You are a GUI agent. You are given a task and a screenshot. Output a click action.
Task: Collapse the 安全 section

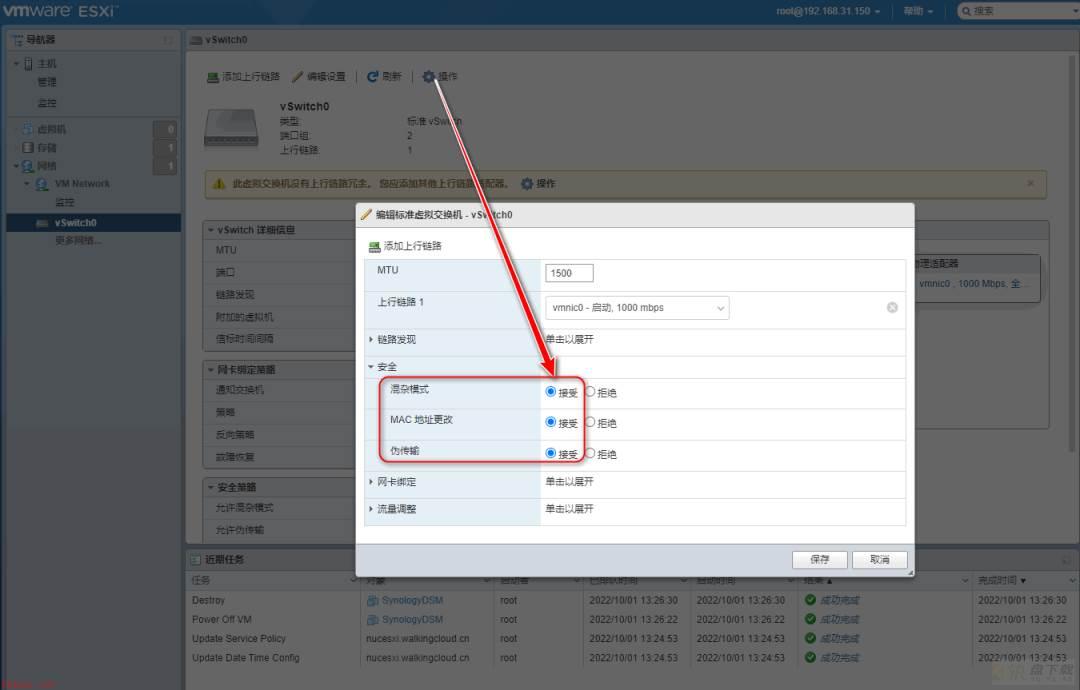[371, 367]
